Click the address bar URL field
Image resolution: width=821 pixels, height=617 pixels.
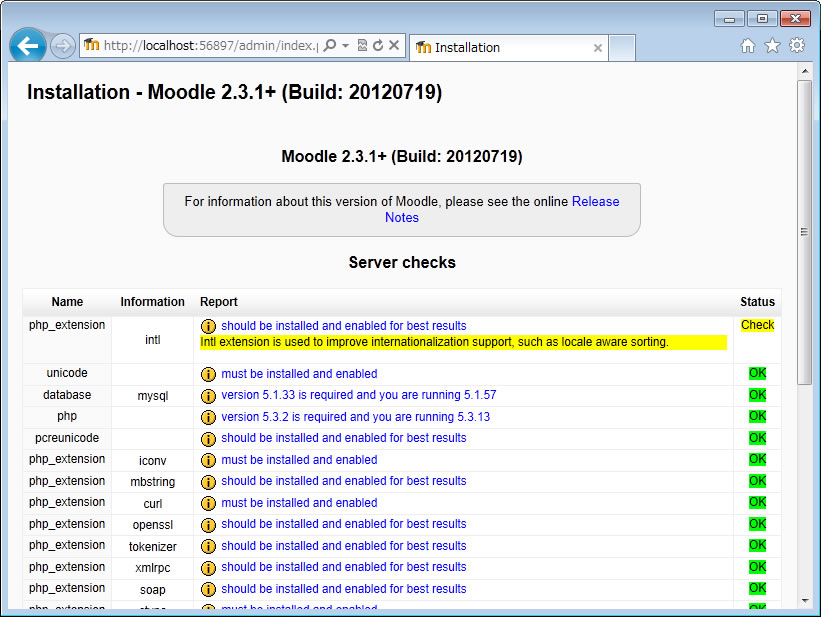tap(210, 46)
